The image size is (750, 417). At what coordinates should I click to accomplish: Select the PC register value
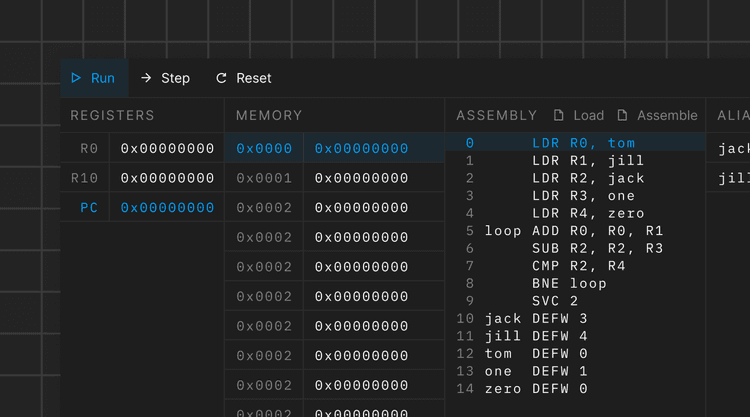point(167,208)
